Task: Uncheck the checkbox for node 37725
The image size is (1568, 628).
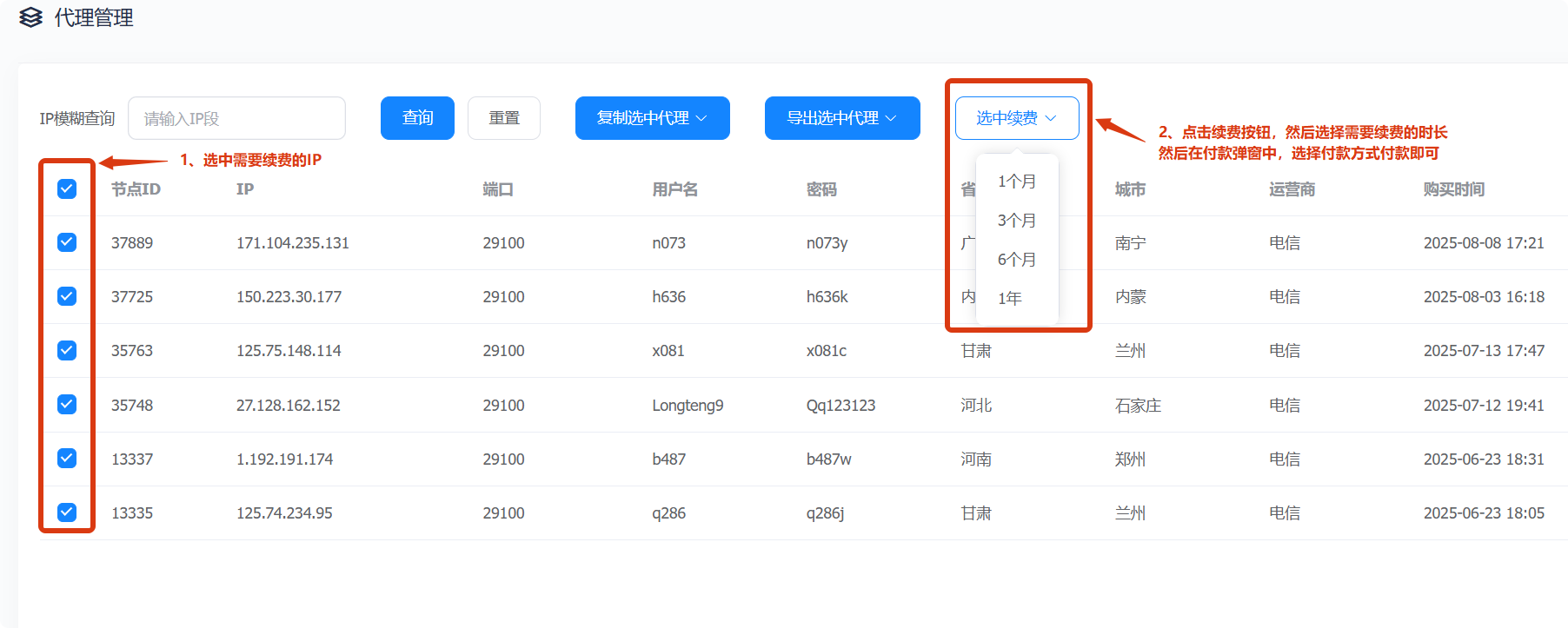Action: 67,296
